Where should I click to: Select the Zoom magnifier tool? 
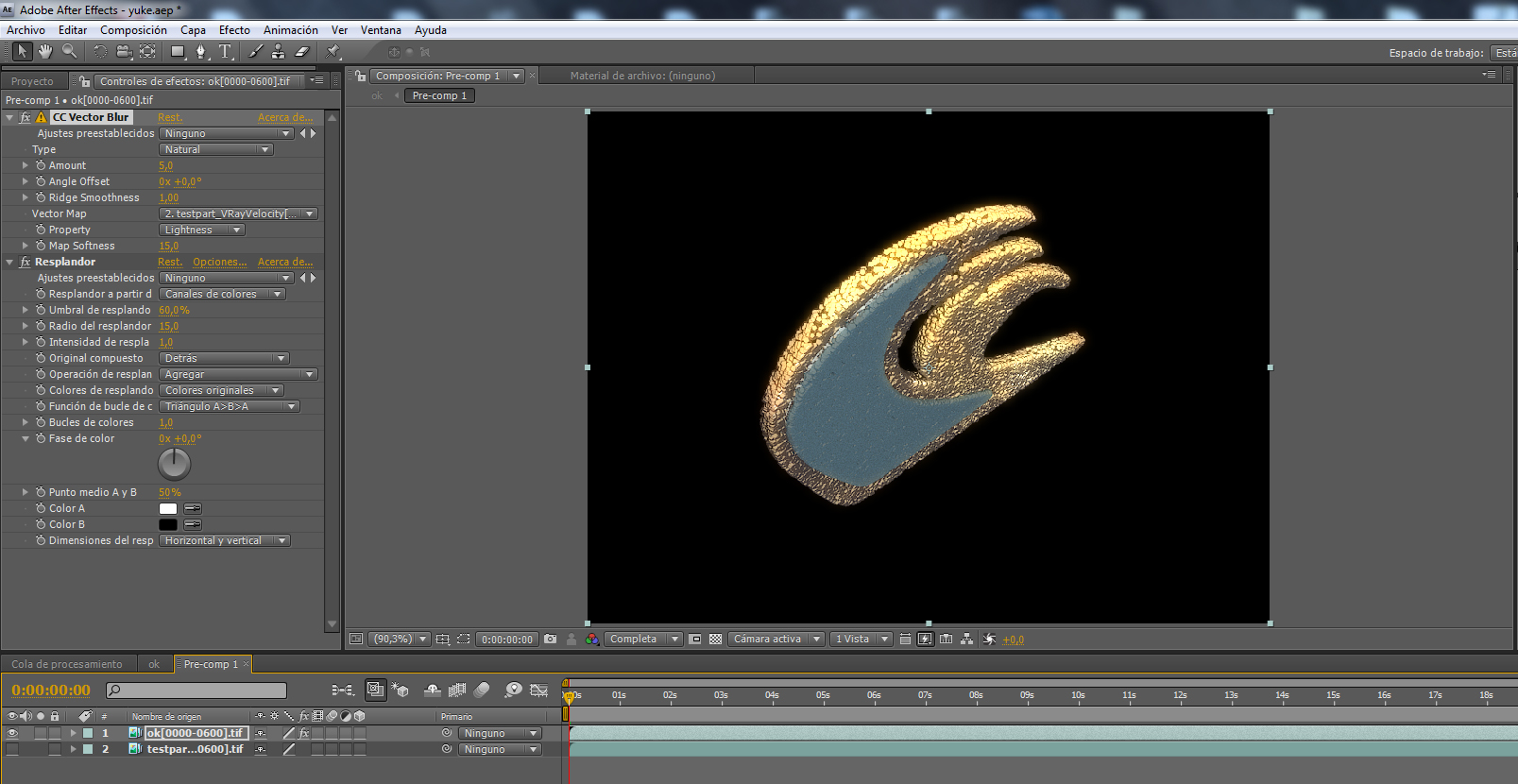click(x=69, y=52)
